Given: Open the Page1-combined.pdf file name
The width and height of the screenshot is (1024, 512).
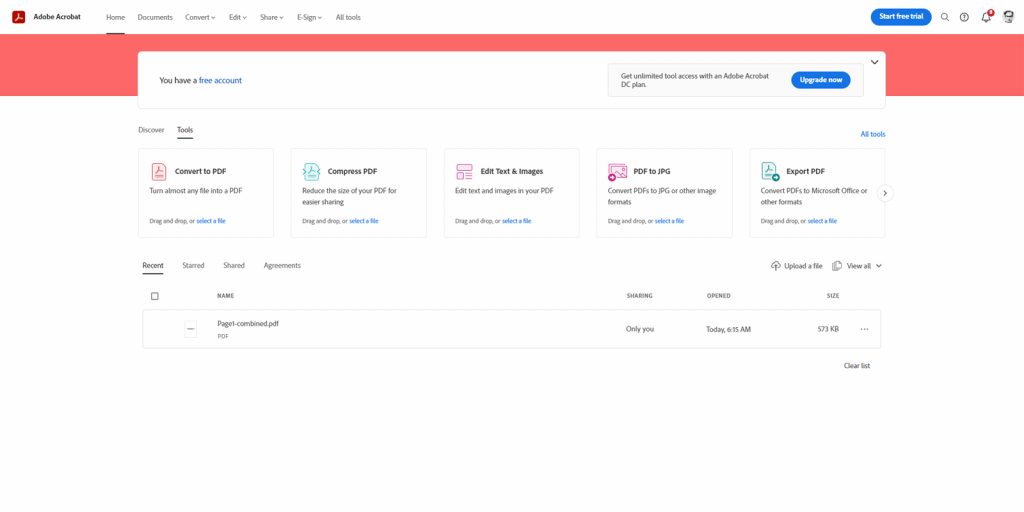Looking at the screenshot, I should (x=248, y=323).
